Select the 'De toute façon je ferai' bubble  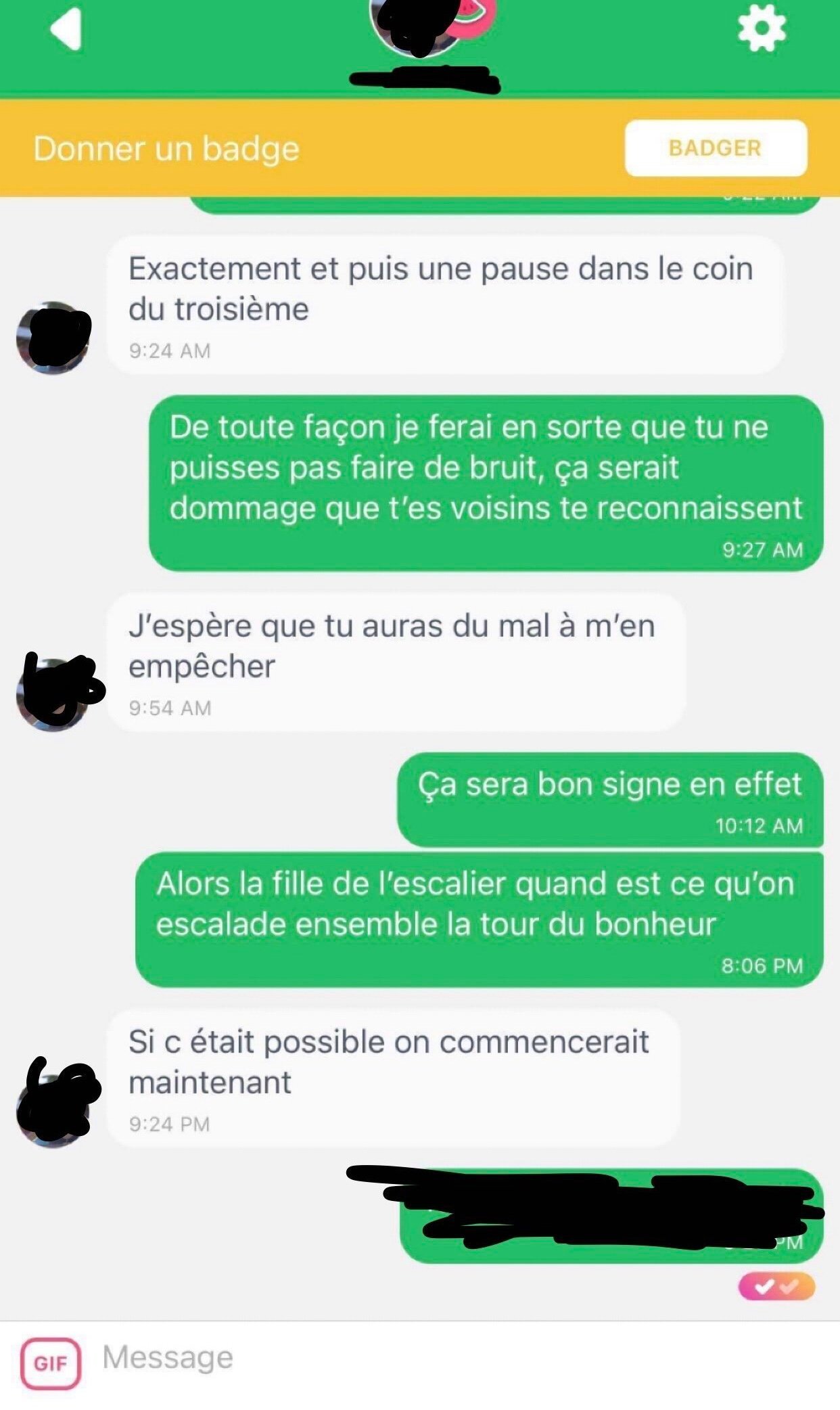pos(486,483)
